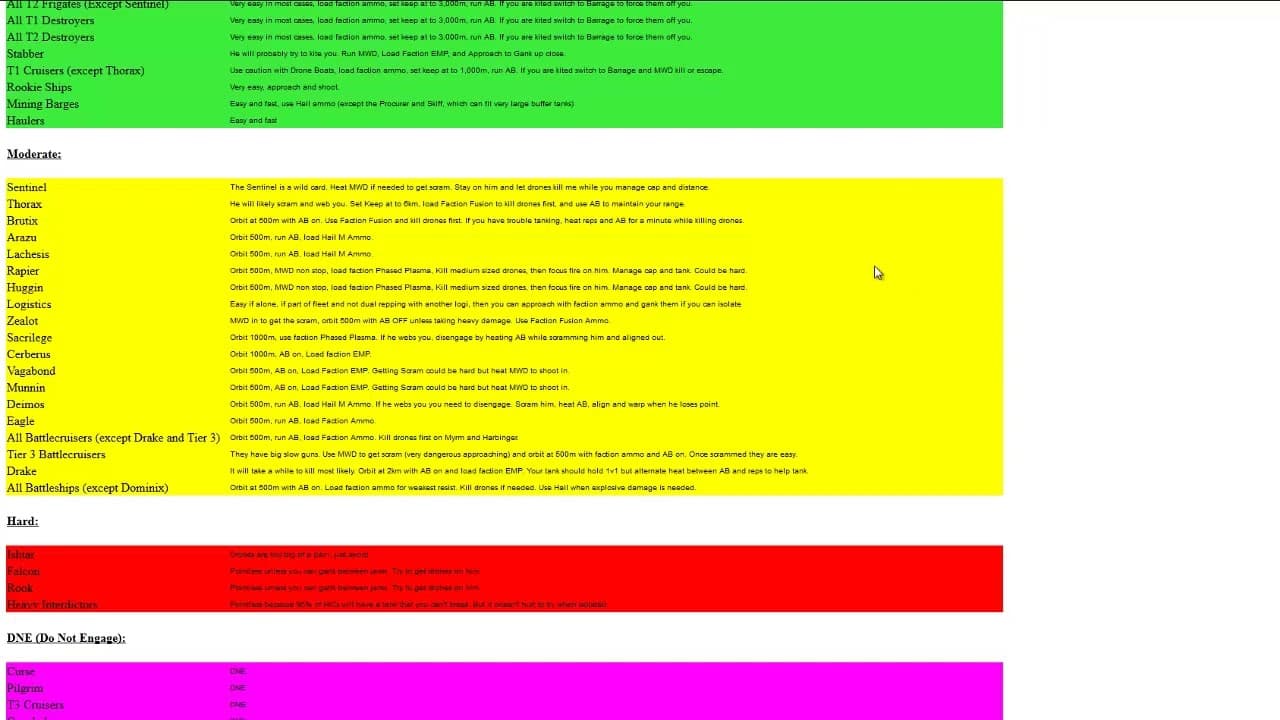Select the Haulers tip 'Easy and fast'
Image resolution: width=1280 pixels, height=720 pixels.
(253, 120)
